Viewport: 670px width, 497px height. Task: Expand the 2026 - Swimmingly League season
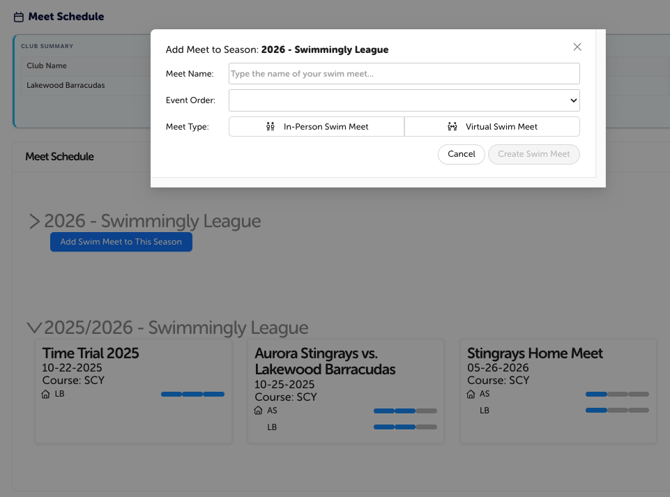[35, 221]
